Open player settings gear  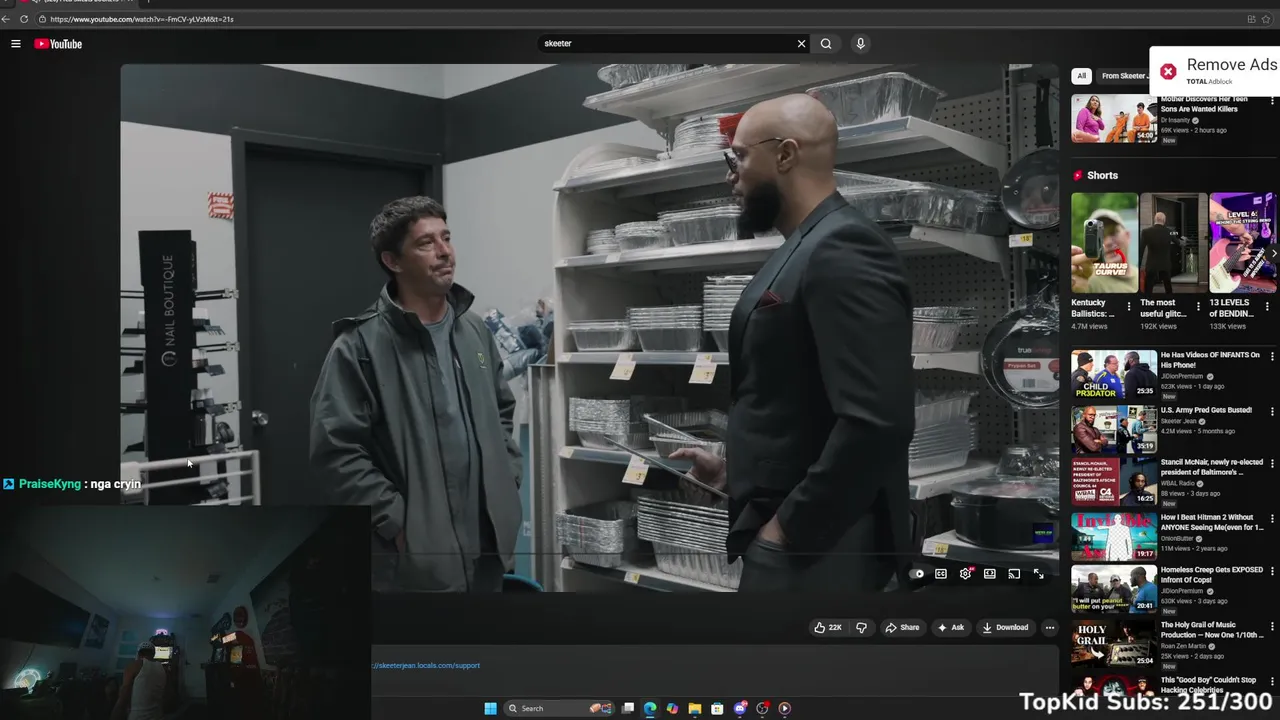click(x=965, y=574)
